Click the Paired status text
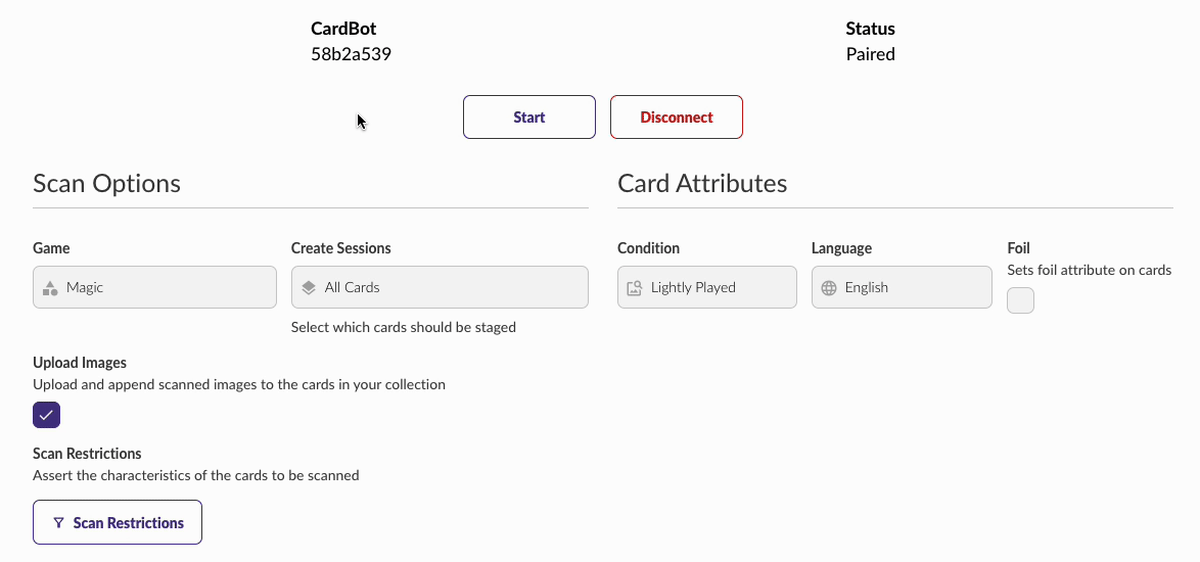 click(x=870, y=54)
